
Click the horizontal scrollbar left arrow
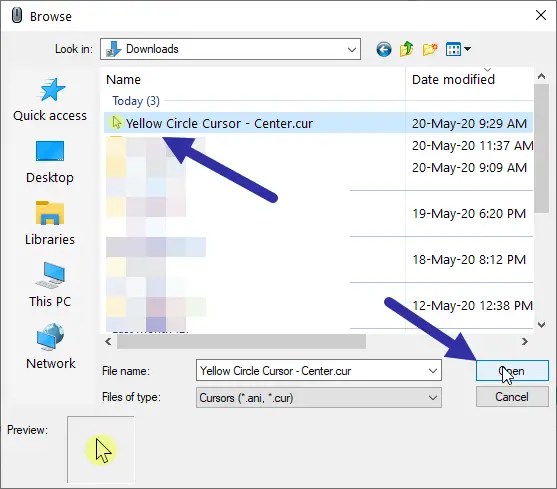pyautogui.click(x=108, y=342)
